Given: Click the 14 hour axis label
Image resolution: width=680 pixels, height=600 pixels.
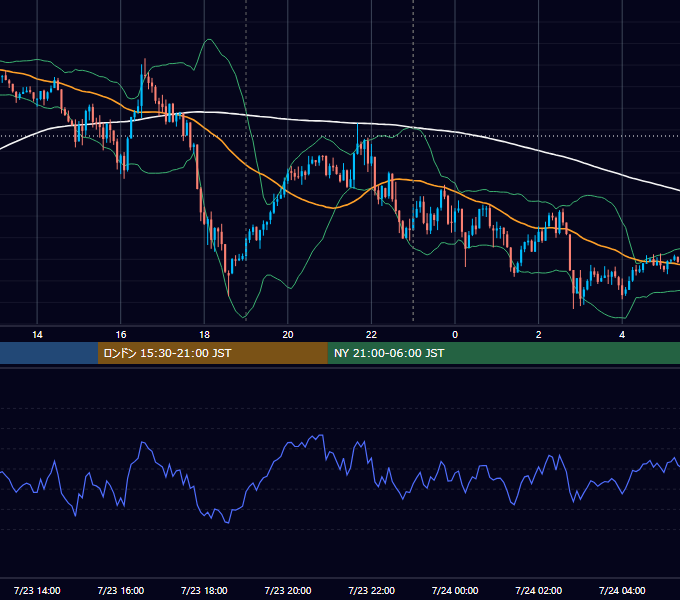Looking at the screenshot, I should 37,335.
